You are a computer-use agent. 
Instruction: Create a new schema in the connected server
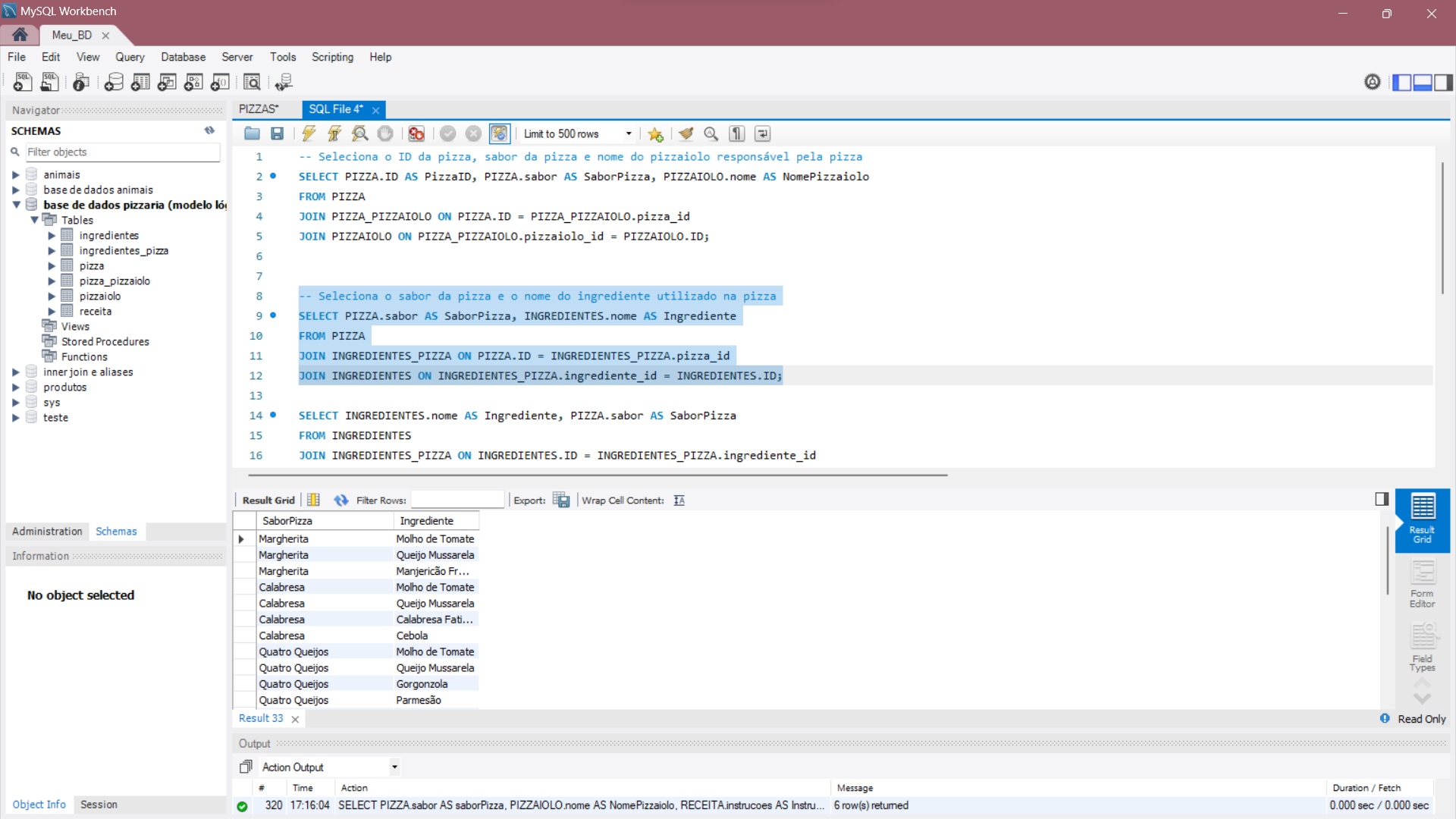tap(114, 82)
